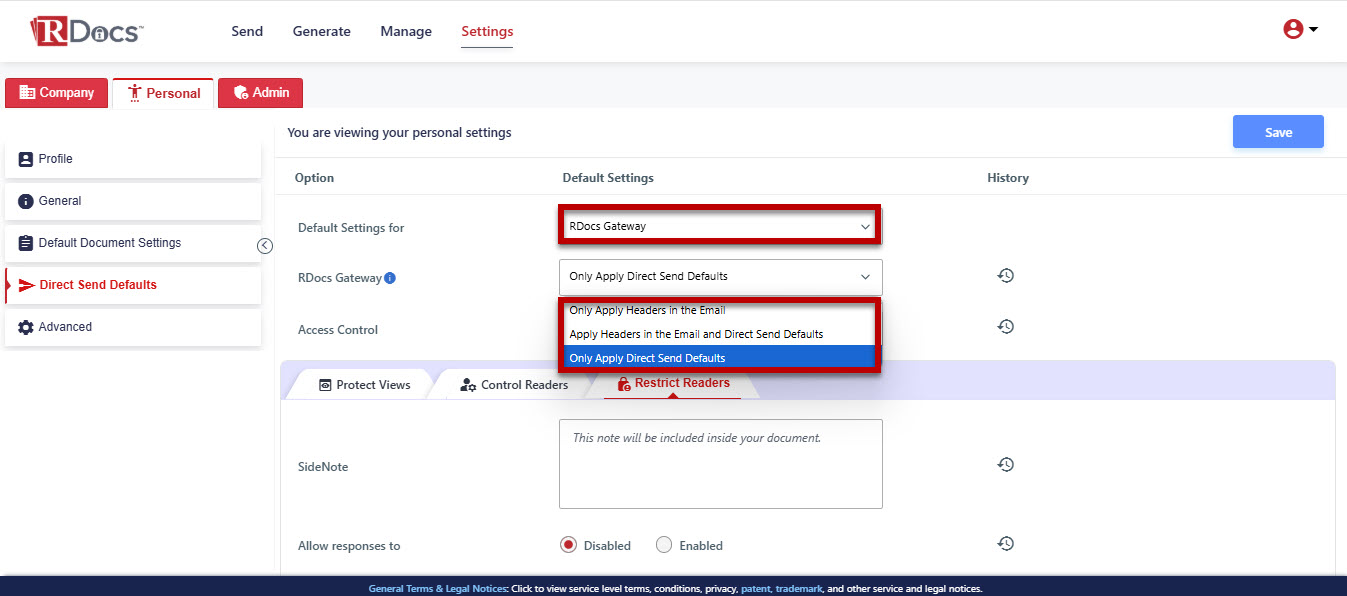This screenshot has width=1347, height=596.
Task: Click history icon for Access Control row
Action: coord(1006,327)
